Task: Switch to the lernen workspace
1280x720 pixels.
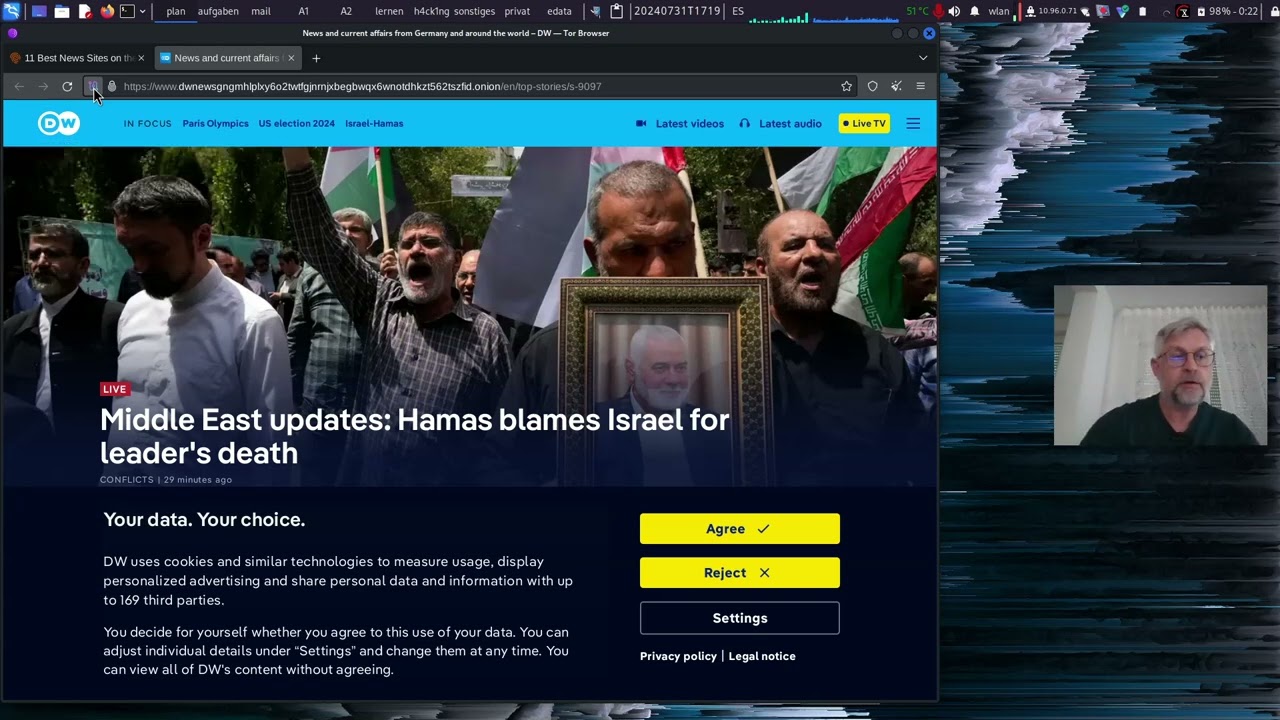Action: tap(389, 11)
